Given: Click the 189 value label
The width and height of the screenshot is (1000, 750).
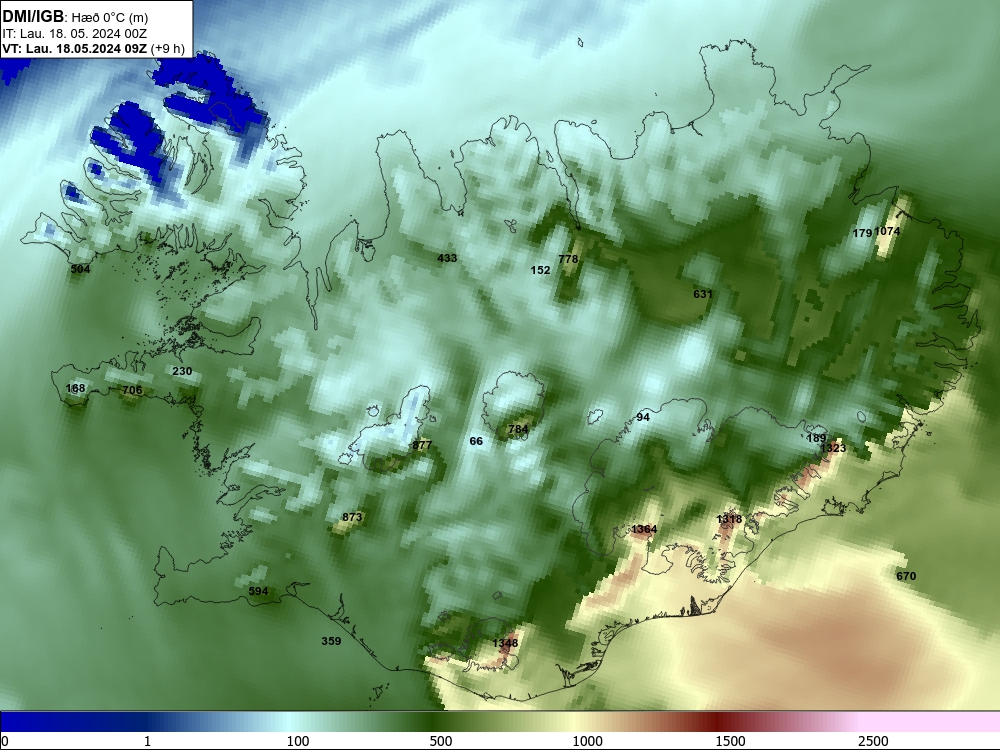Looking at the screenshot, I should (x=816, y=438).
